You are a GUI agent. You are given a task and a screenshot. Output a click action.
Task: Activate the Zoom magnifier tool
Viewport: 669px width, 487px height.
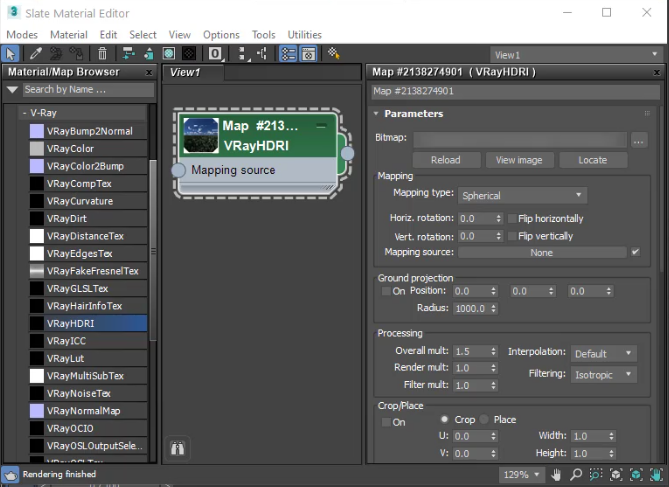(576, 474)
